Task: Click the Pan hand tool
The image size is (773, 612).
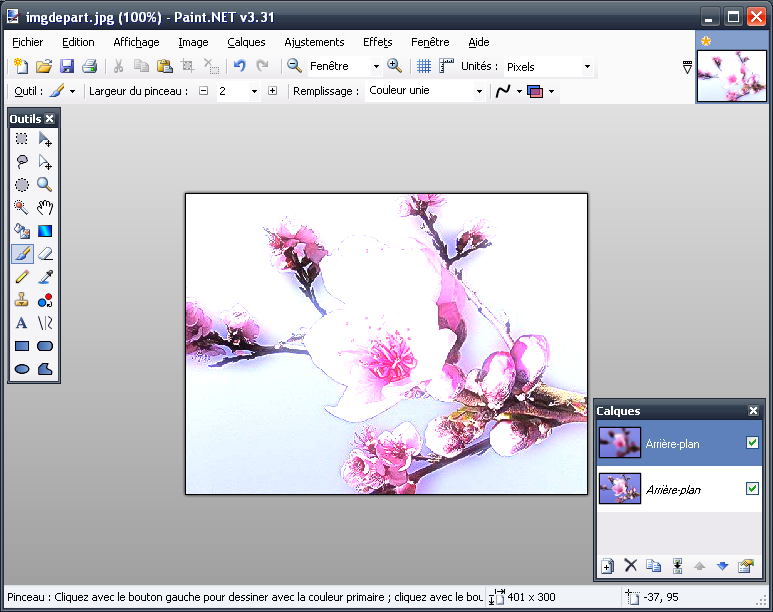Action: [45, 208]
